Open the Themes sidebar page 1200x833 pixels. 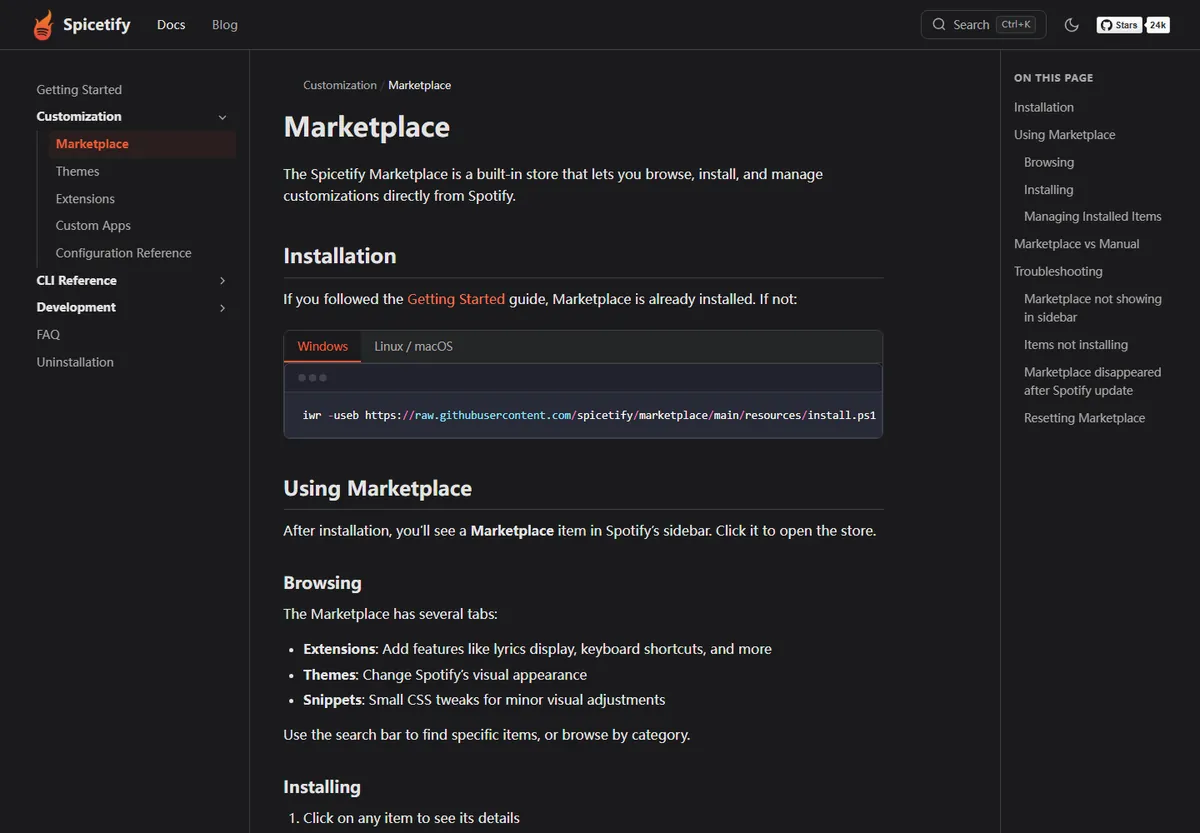(x=77, y=172)
